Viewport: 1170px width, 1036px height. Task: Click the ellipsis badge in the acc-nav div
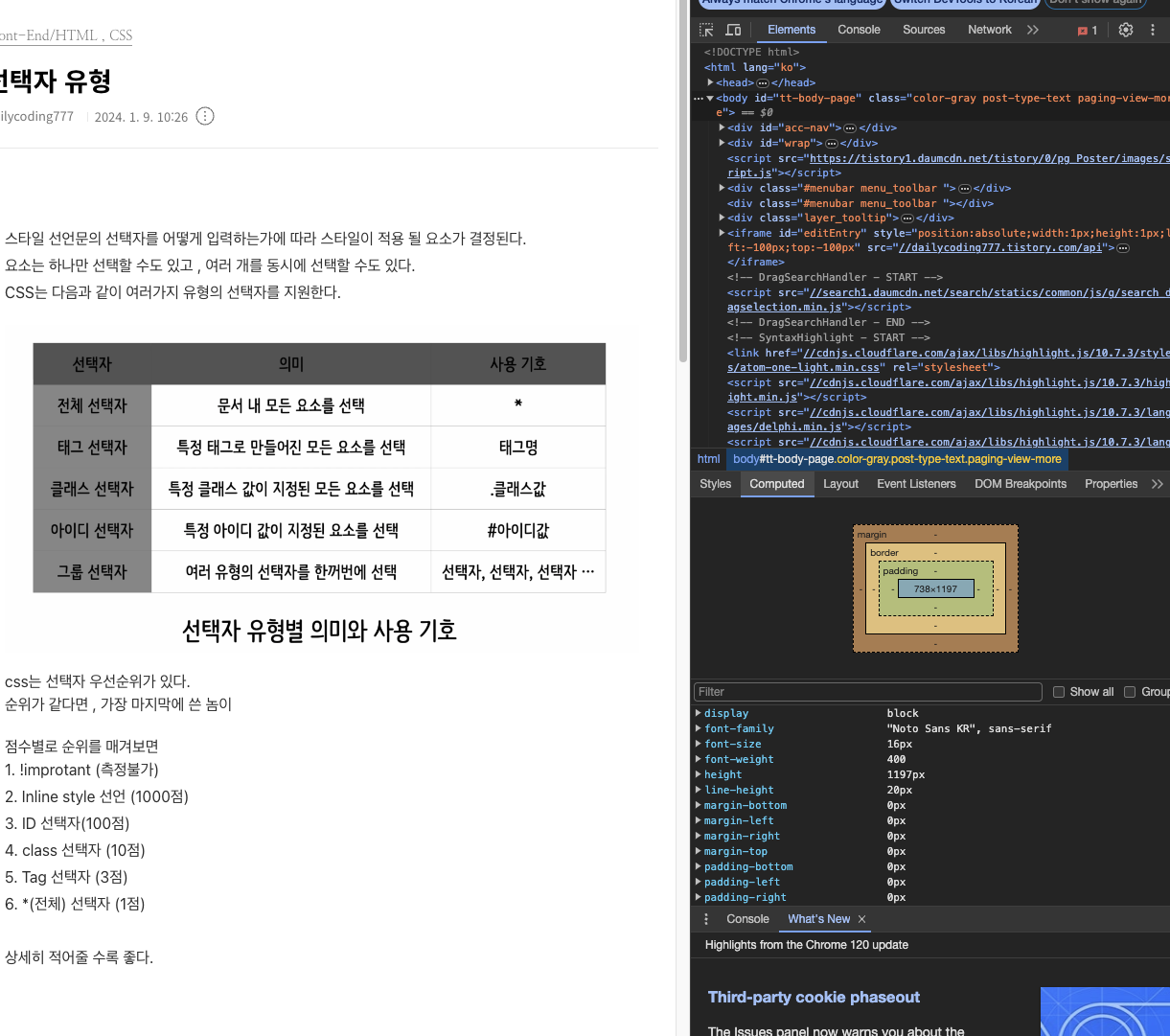click(849, 127)
